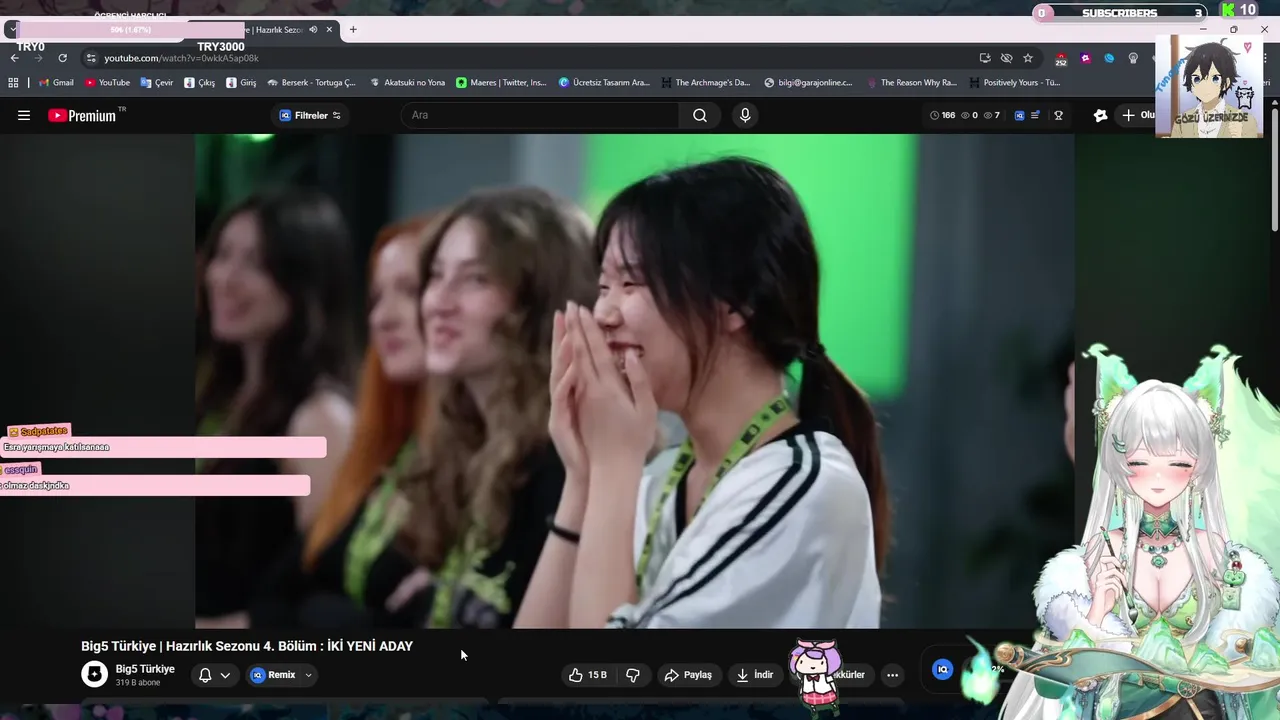
Task: Open the bilgi@garajonline bookmark
Action: pyautogui.click(x=808, y=83)
